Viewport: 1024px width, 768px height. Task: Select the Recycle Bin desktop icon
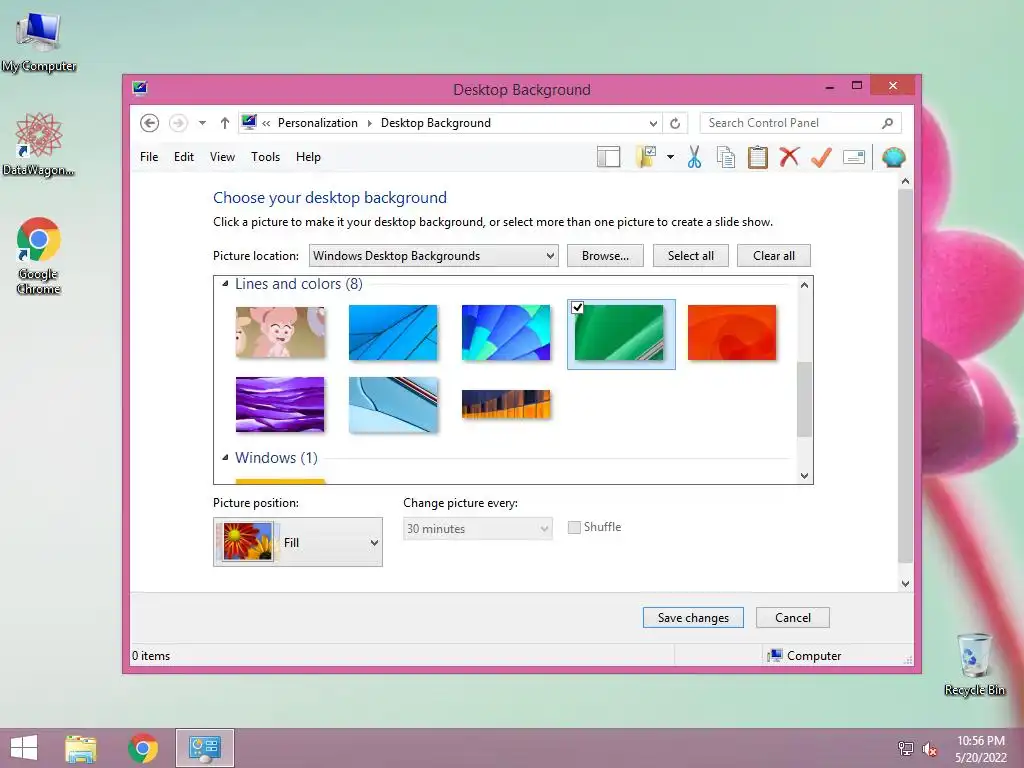(x=974, y=664)
